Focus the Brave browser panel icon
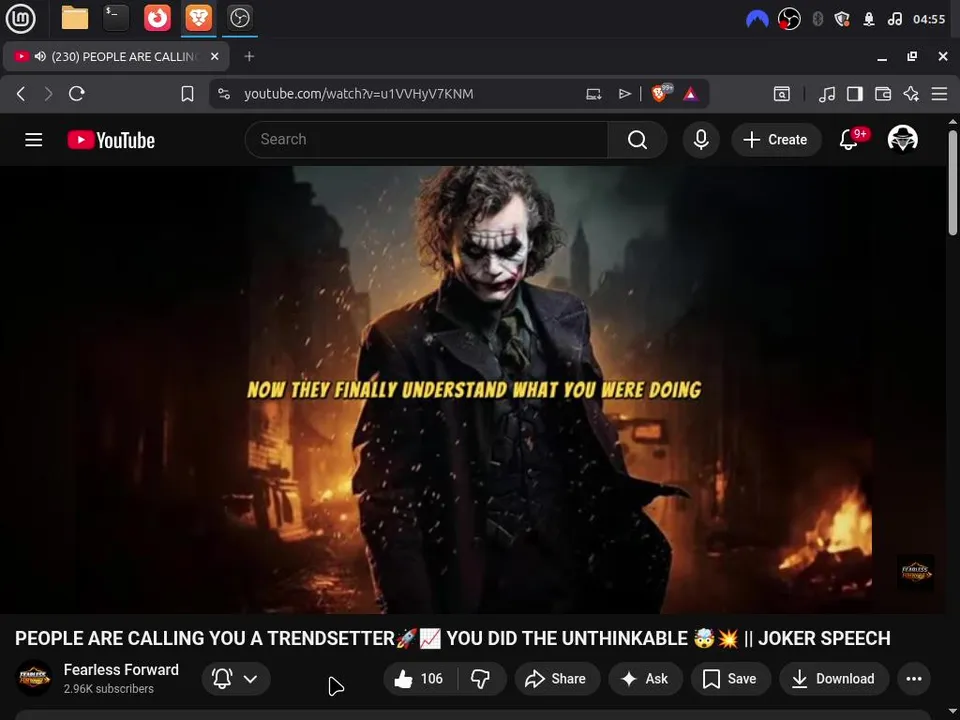Viewport: 960px width, 720px height. 198,18
